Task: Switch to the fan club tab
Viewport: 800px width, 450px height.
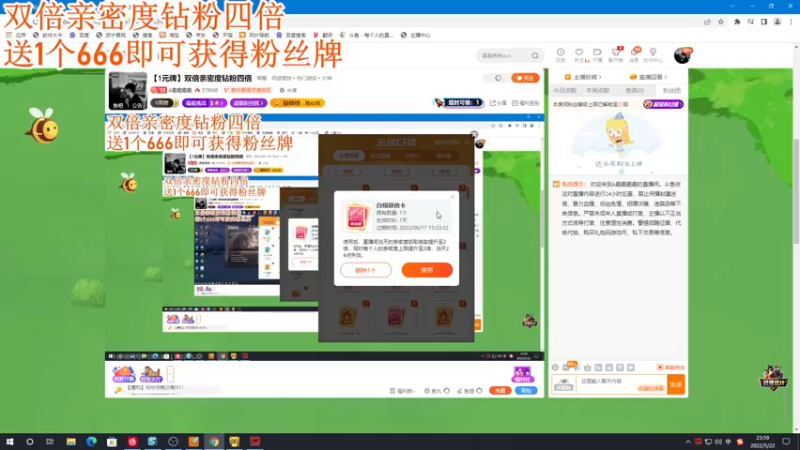Action: click(671, 90)
